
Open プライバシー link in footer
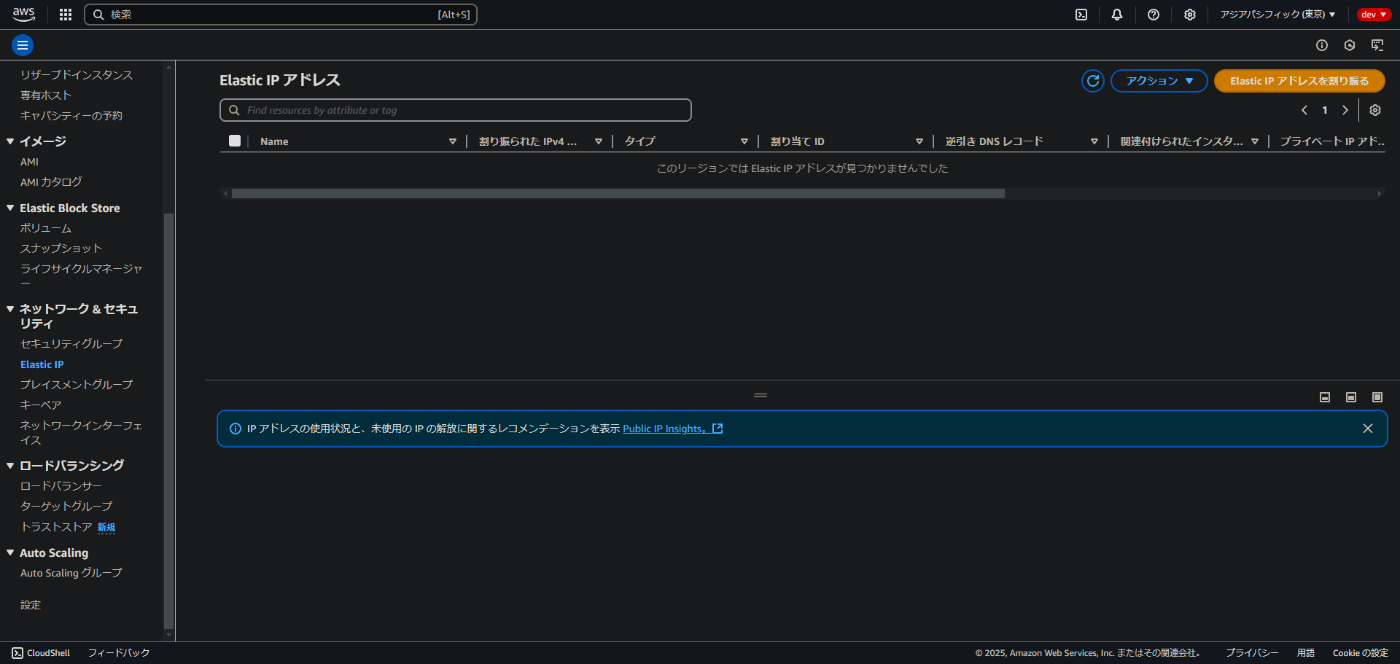point(1252,653)
